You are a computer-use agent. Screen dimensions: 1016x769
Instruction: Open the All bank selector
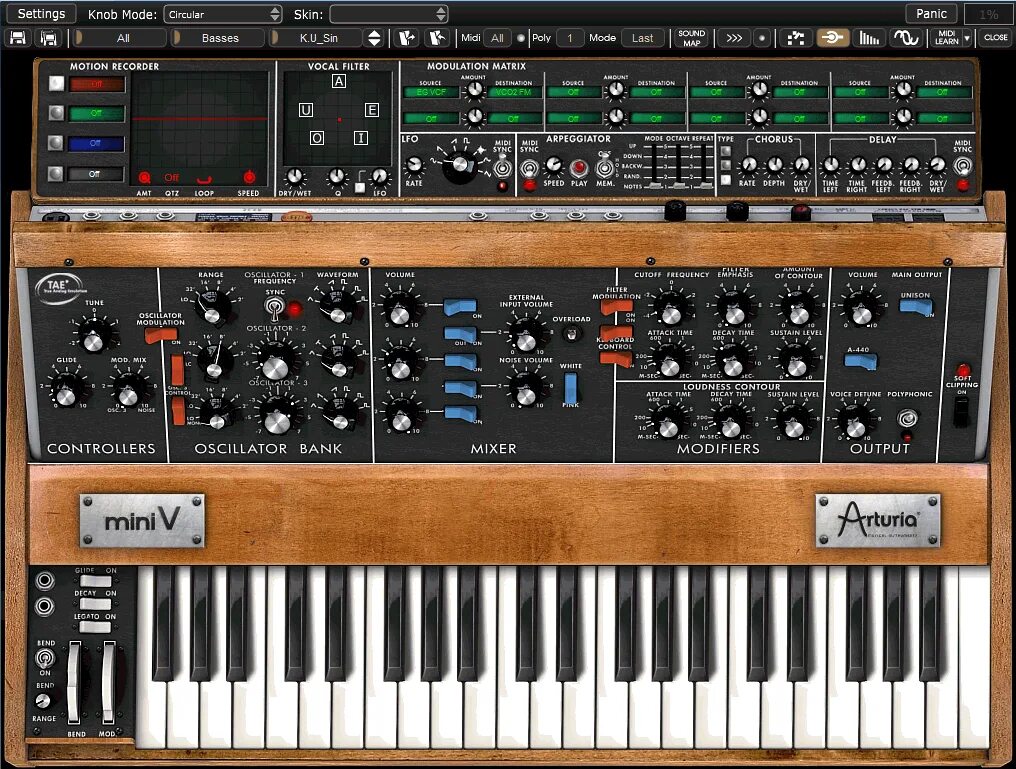point(122,38)
